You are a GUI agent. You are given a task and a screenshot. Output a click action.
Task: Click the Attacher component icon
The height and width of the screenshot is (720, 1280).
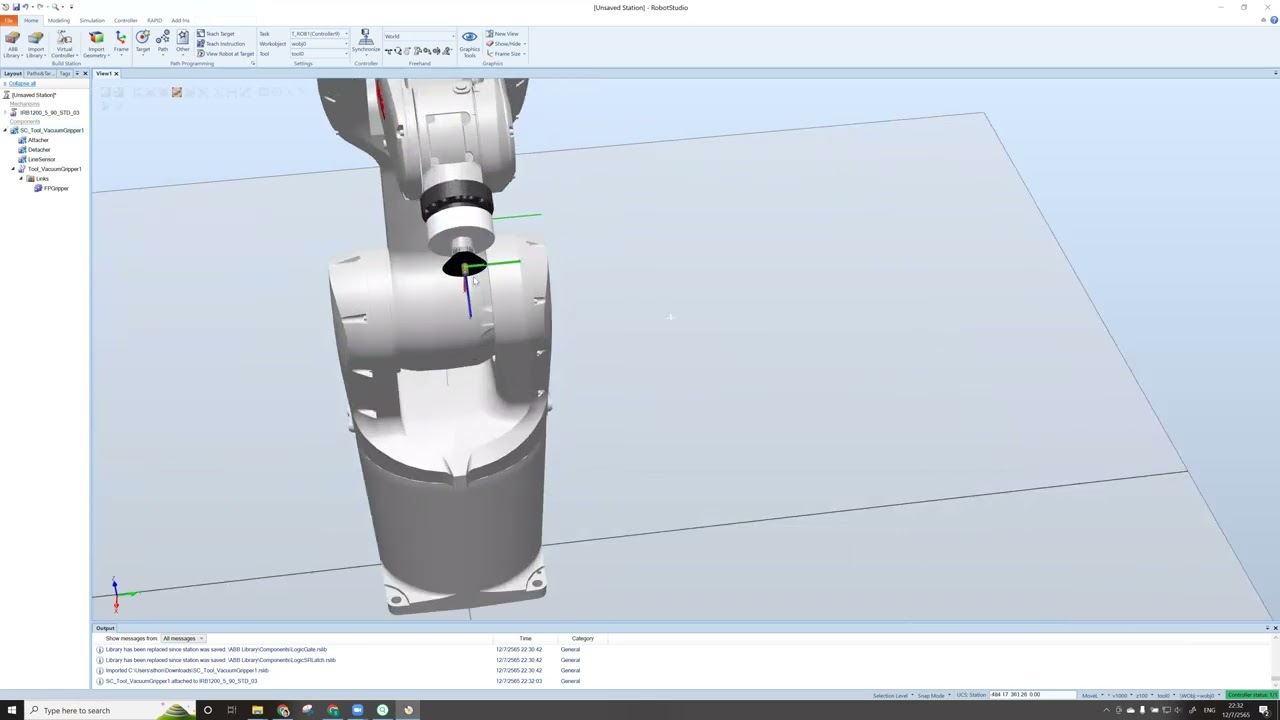pos(22,140)
